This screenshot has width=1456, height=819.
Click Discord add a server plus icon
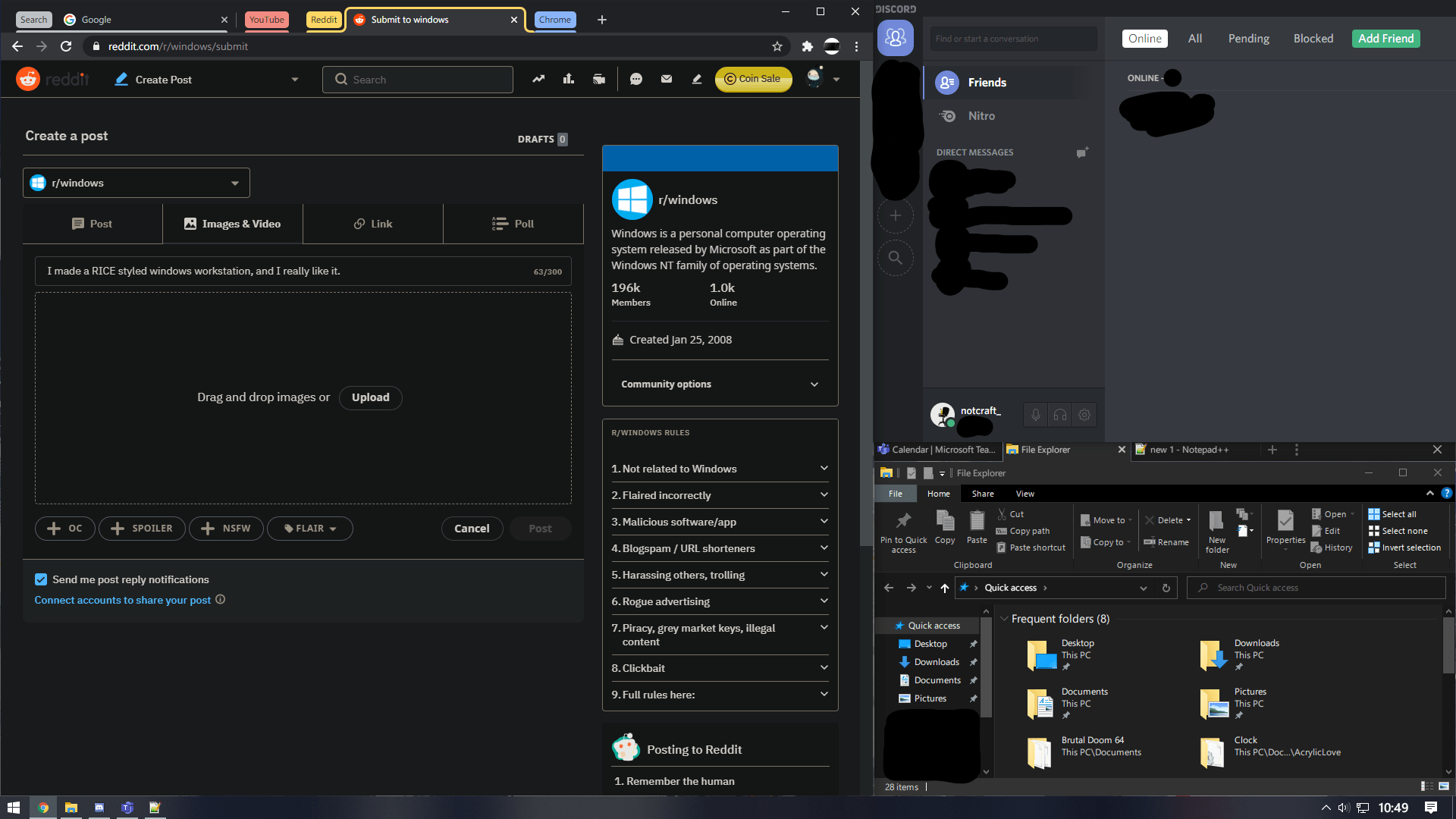(x=896, y=216)
